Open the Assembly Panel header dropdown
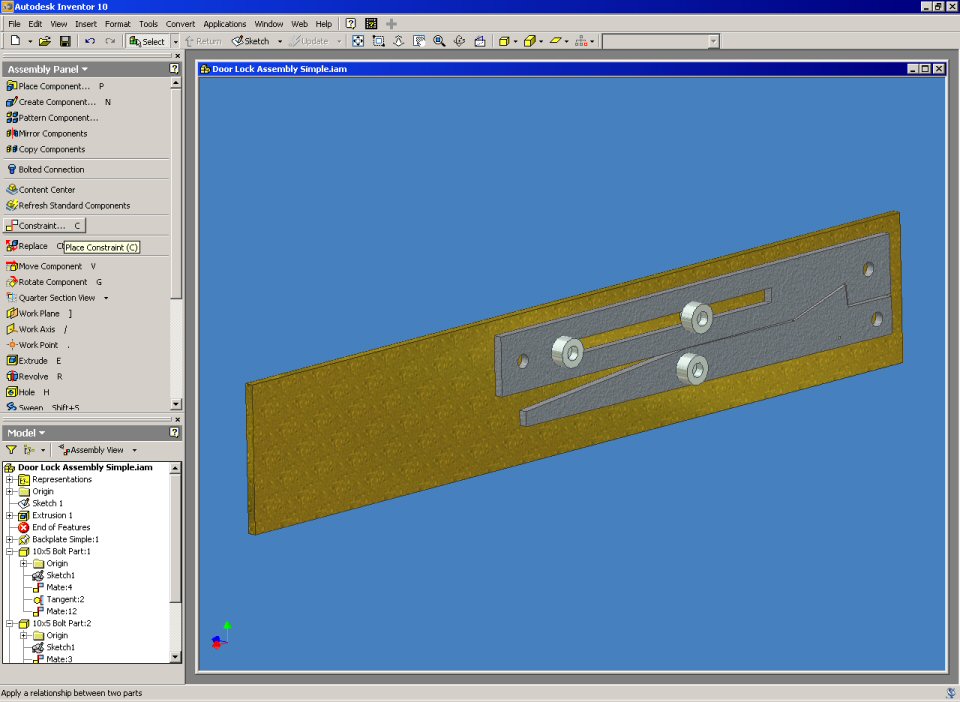Viewport: 960px width, 702px height. (47, 69)
